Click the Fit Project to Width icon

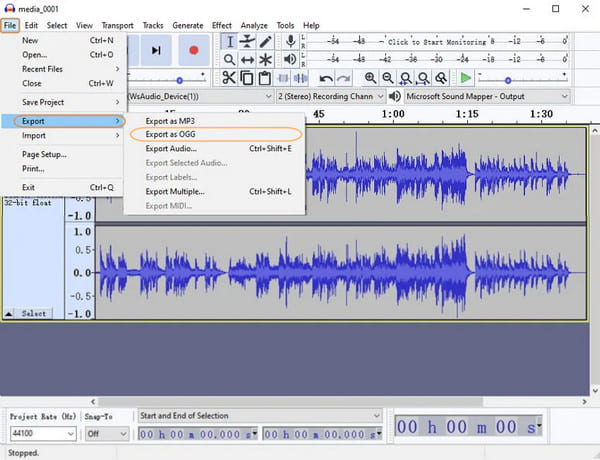(x=423, y=78)
